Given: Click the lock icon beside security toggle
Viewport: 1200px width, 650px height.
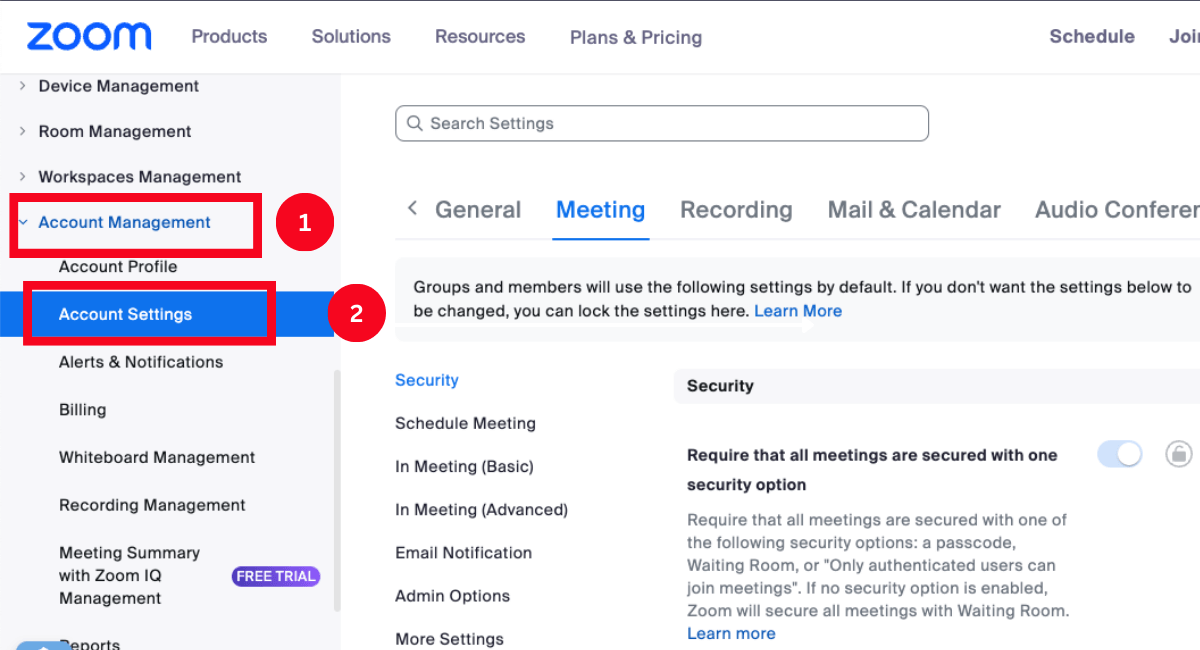Looking at the screenshot, I should coord(1179,454).
